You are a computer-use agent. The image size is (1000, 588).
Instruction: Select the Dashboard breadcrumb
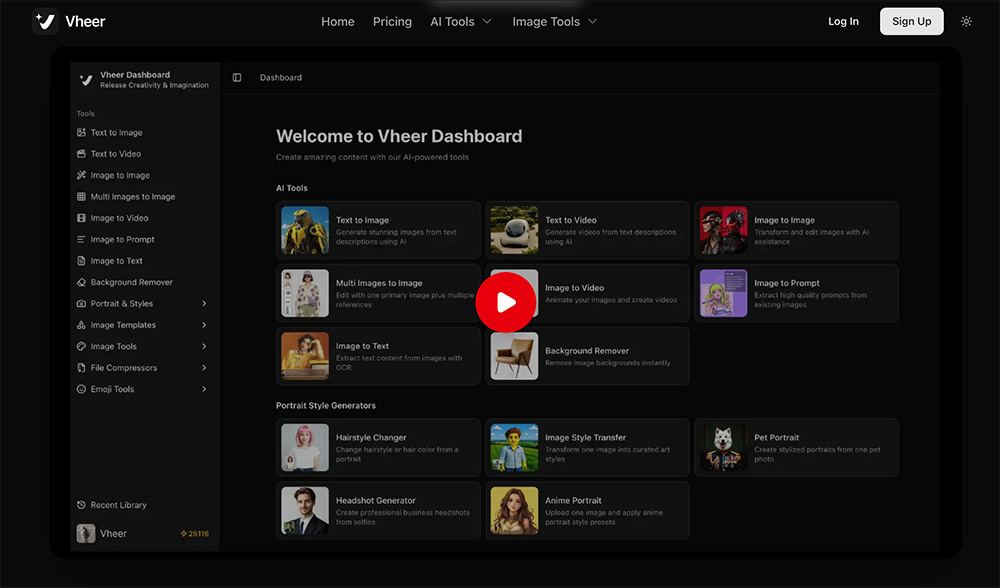tap(281, 77)
